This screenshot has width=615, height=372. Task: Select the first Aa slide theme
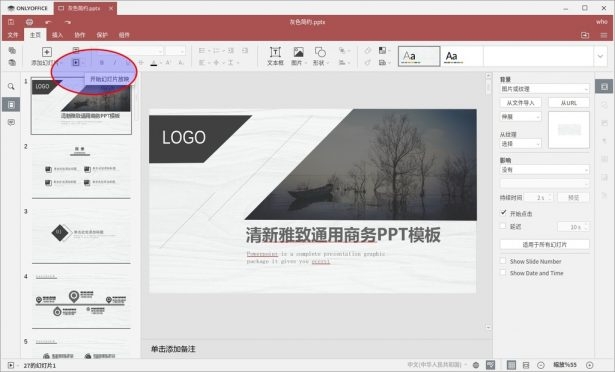pyautogui.click(x=419, y=56)
